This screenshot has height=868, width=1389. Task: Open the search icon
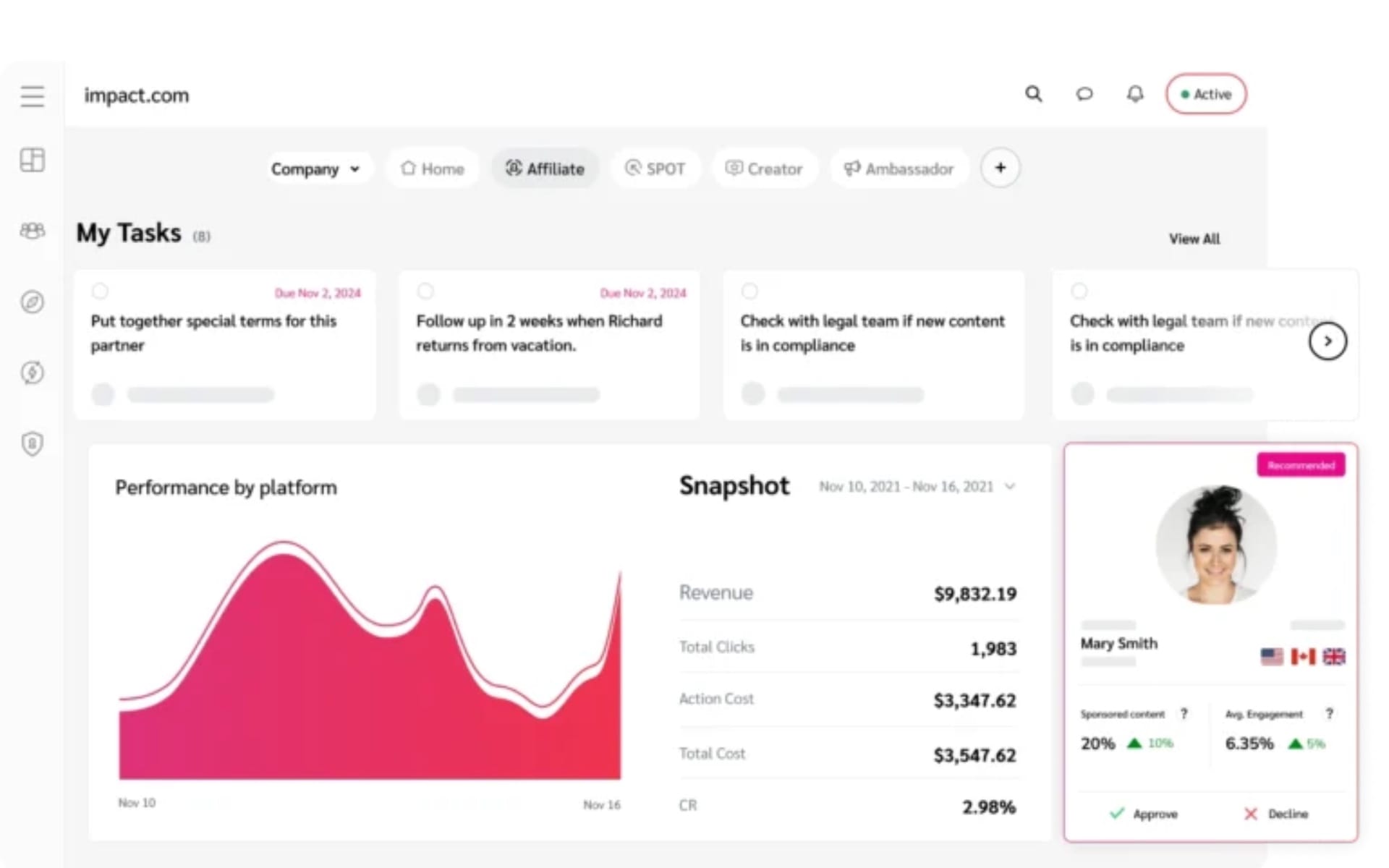[x=1034, y=94]
